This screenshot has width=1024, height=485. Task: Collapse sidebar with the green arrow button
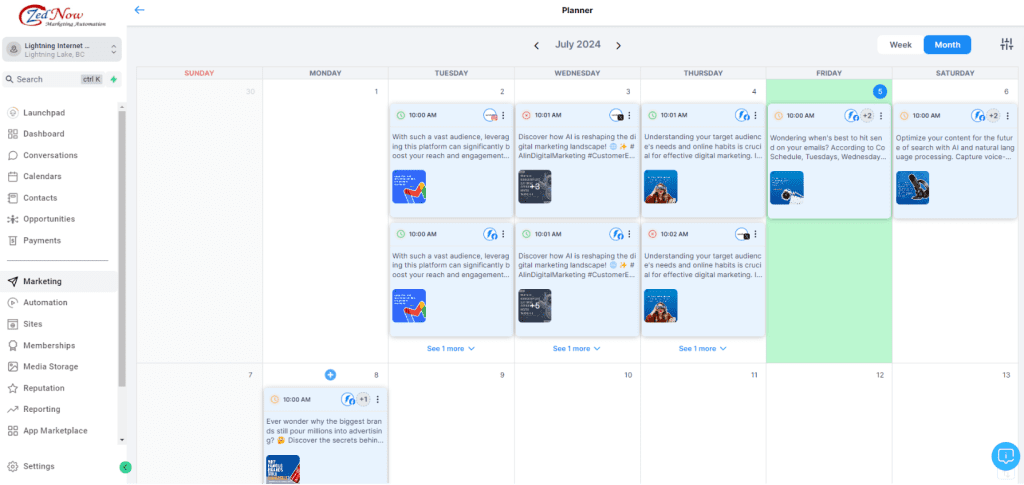tap(125, 467)
